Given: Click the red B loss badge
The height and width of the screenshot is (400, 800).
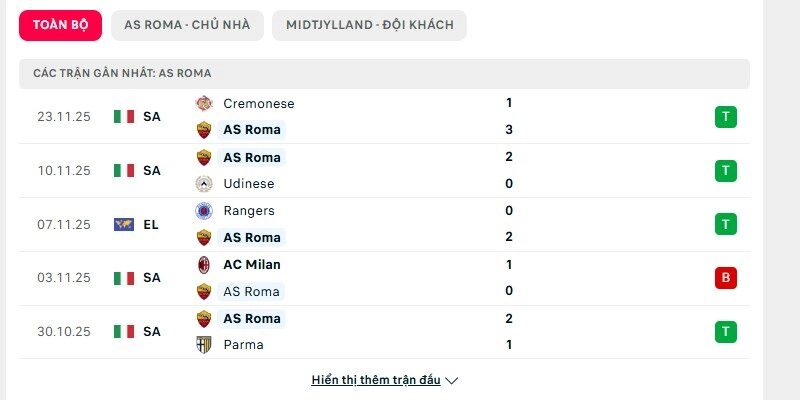Looking at the screenshot, I should 726,278.
